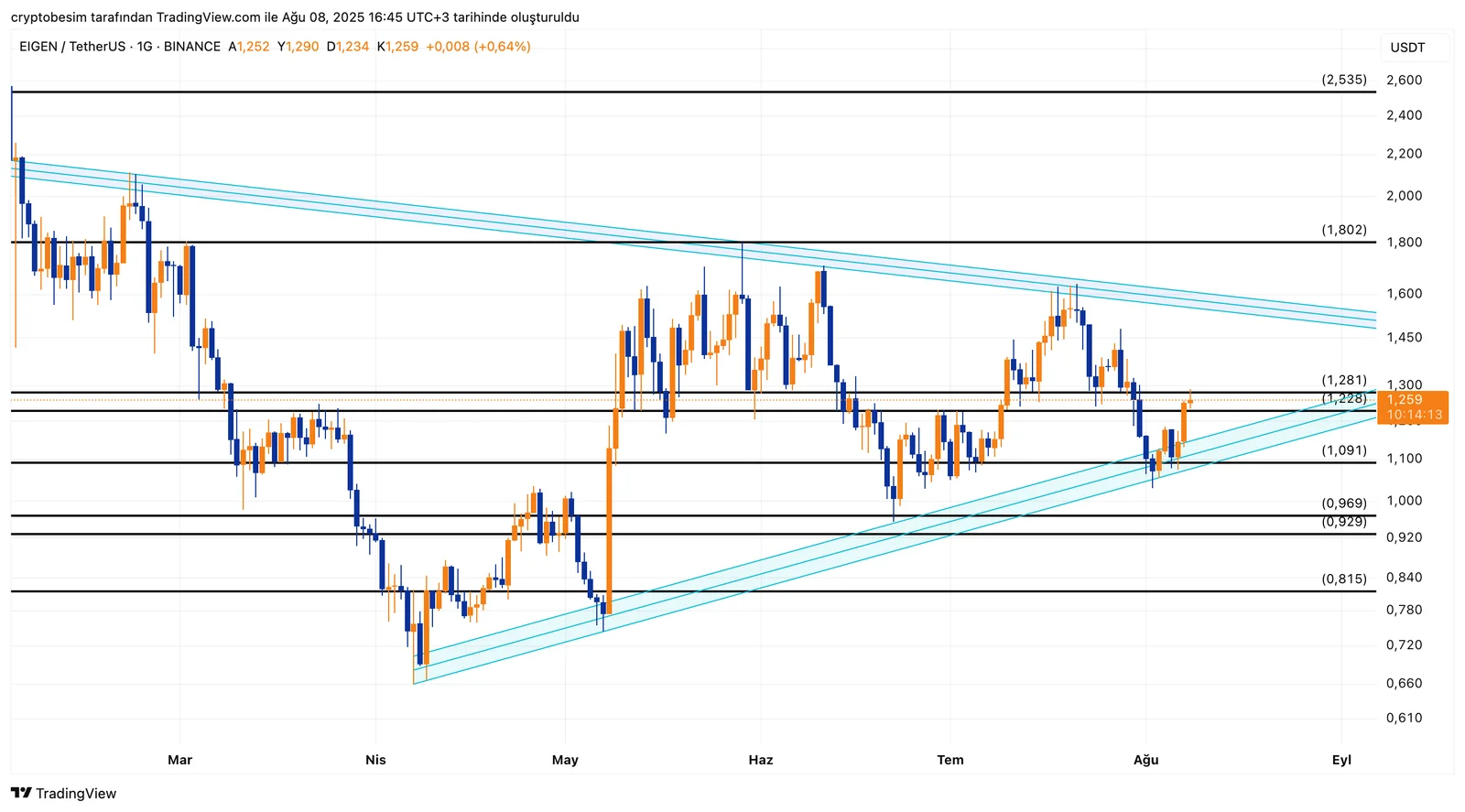
Task: Click the D1,234 low price value
Action: tap(348, 47)
